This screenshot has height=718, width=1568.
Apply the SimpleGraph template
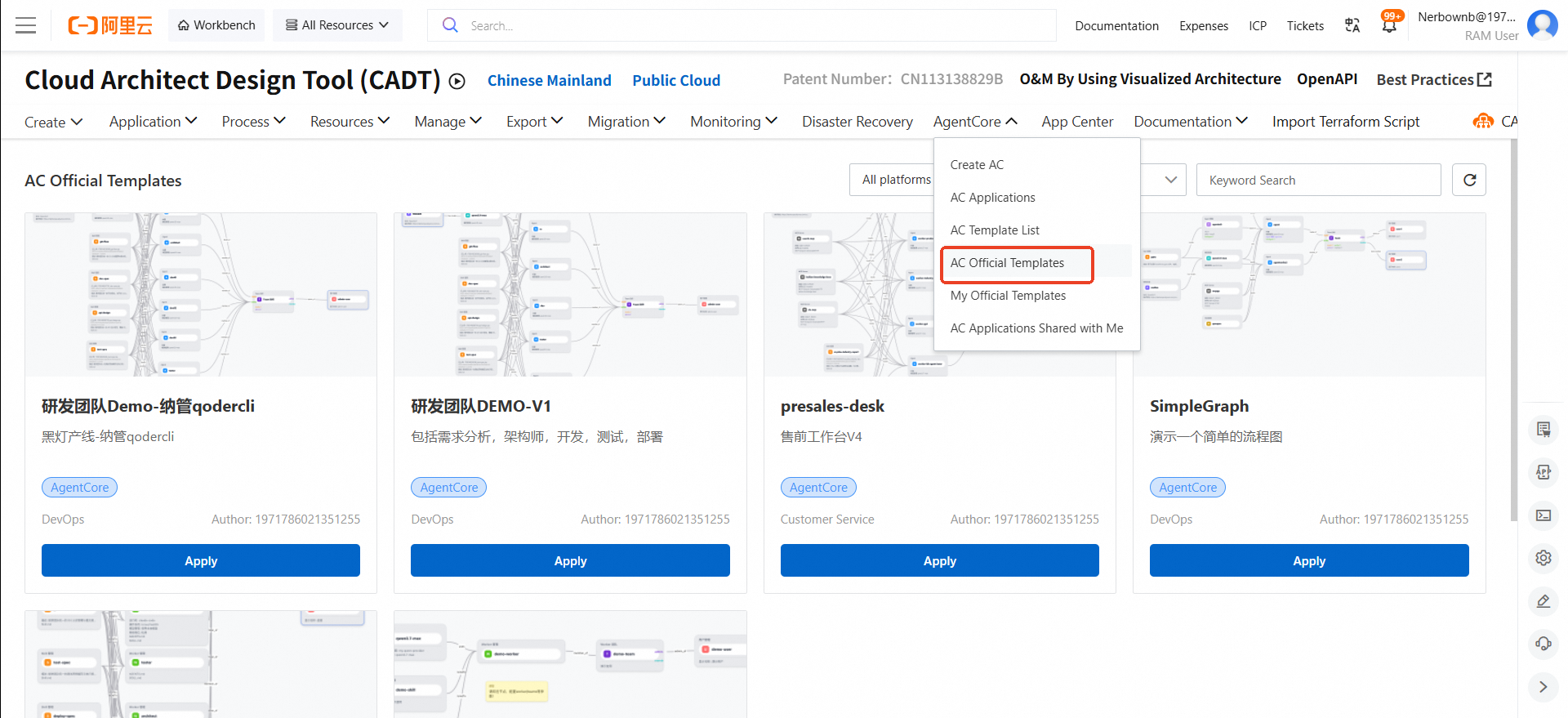click(x=1309, y=560)
